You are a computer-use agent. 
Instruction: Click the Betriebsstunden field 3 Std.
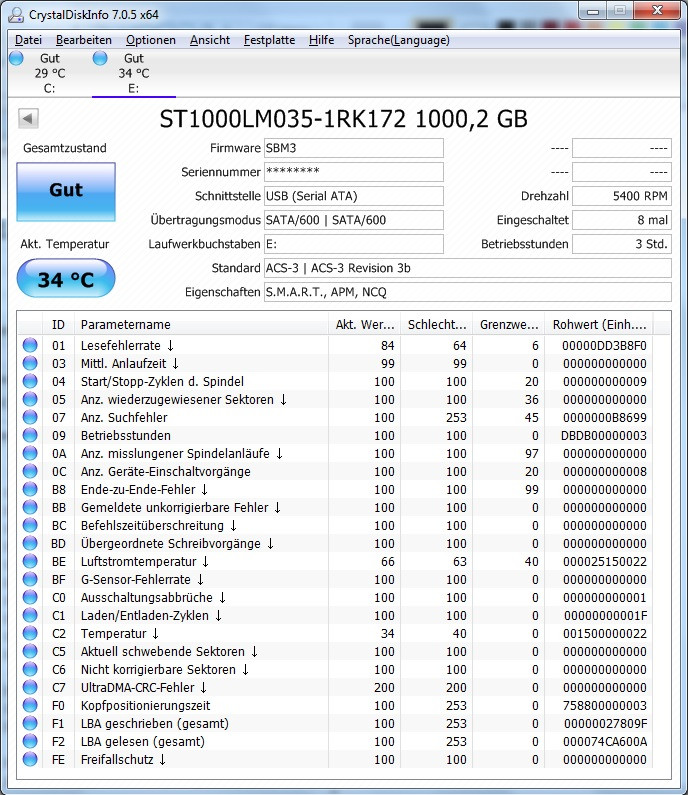[622, 244]
